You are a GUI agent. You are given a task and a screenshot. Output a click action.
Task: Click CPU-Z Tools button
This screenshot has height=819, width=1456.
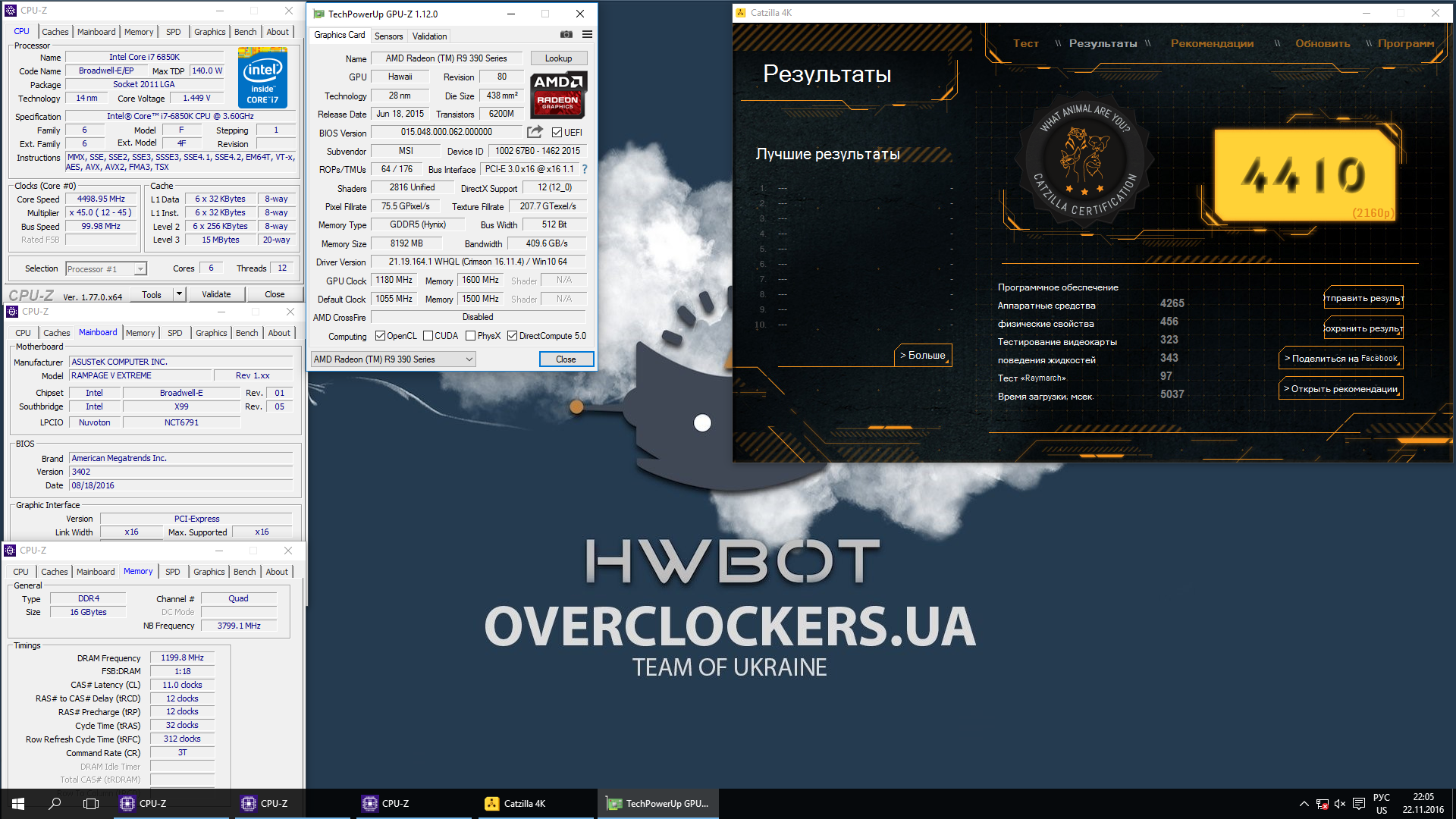point(152,294)
